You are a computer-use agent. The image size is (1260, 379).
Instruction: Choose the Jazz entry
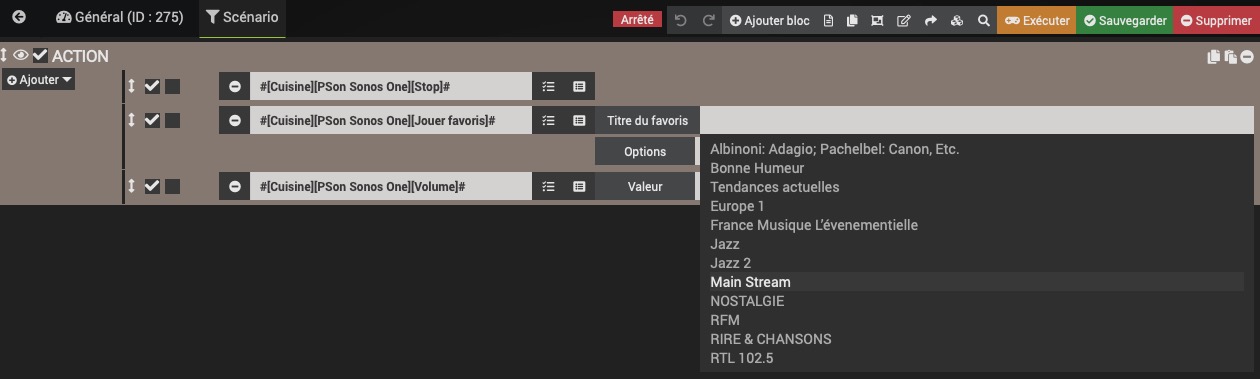tap(976, 244)
